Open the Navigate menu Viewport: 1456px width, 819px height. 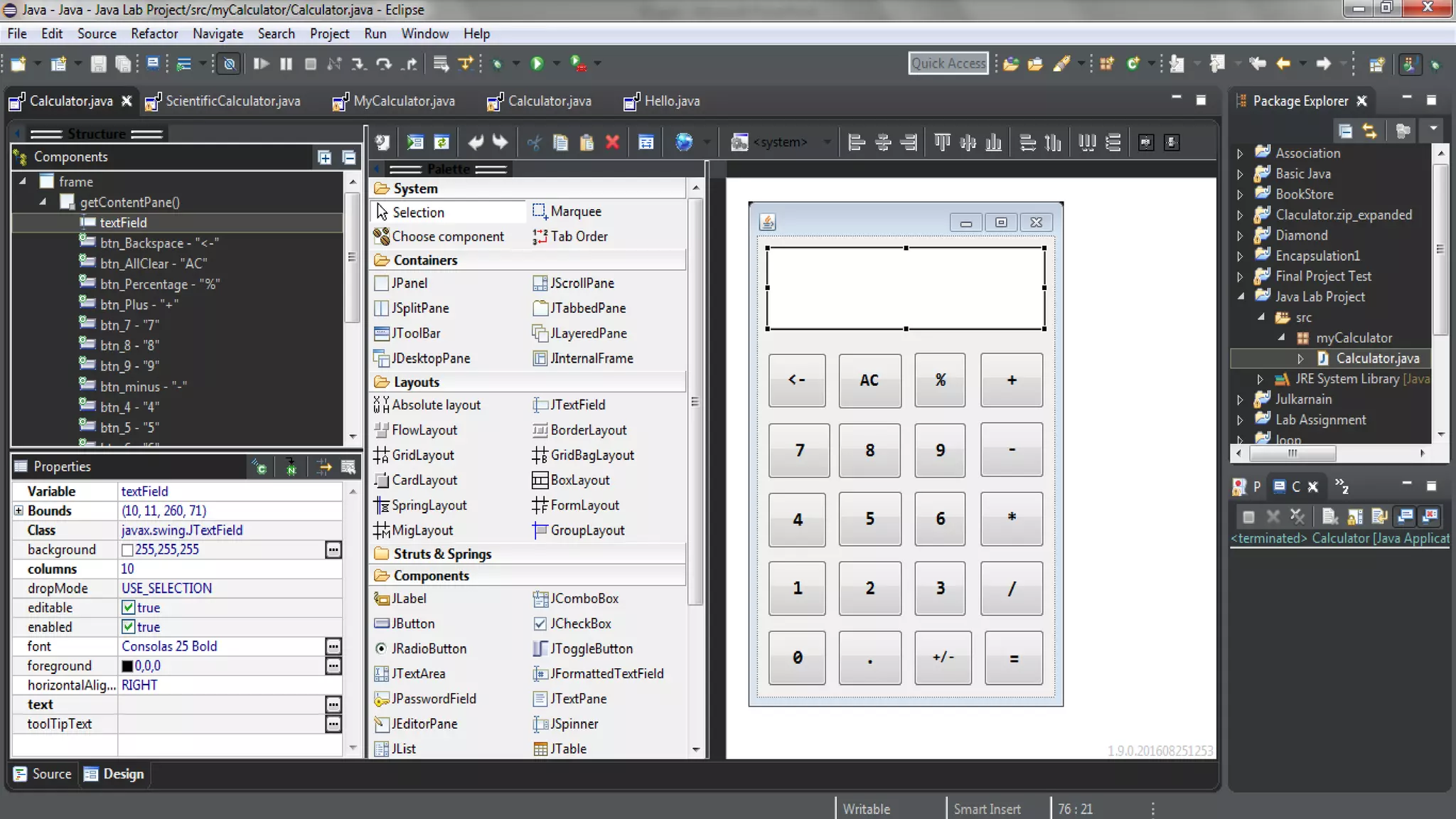(x=218, y=33)
